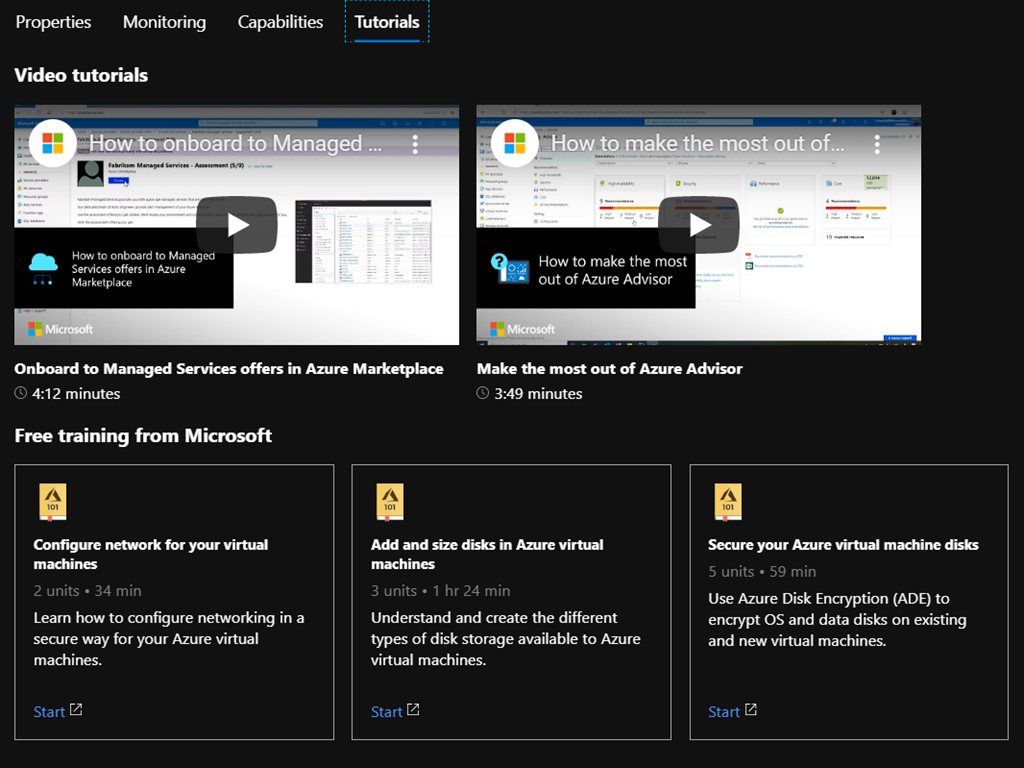Play the Managed Services onboarding video

pos(237,225)
